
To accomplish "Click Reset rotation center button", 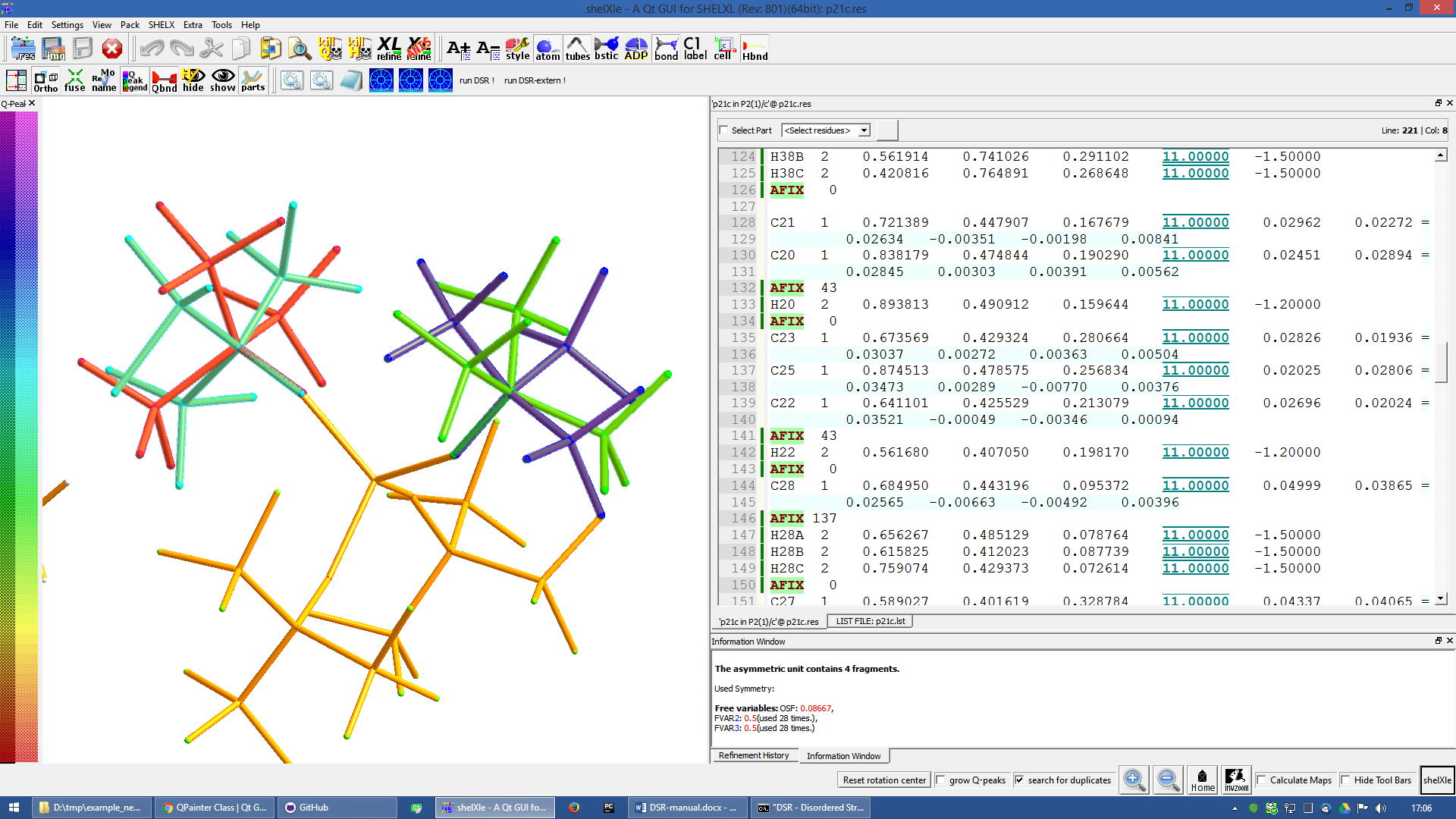I will pos(884,780).
